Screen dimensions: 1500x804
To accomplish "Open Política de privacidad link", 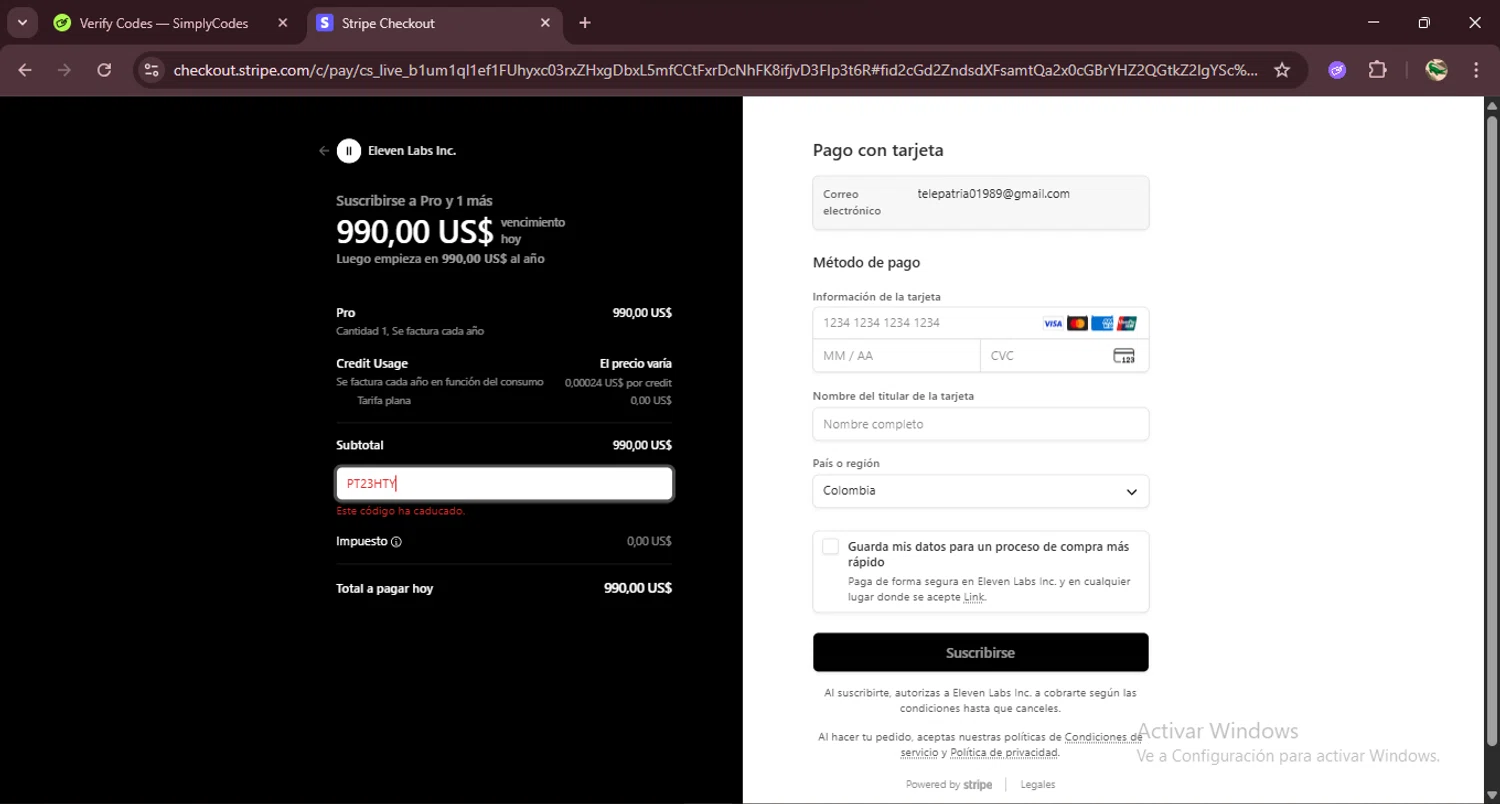I will point(1004,752).
